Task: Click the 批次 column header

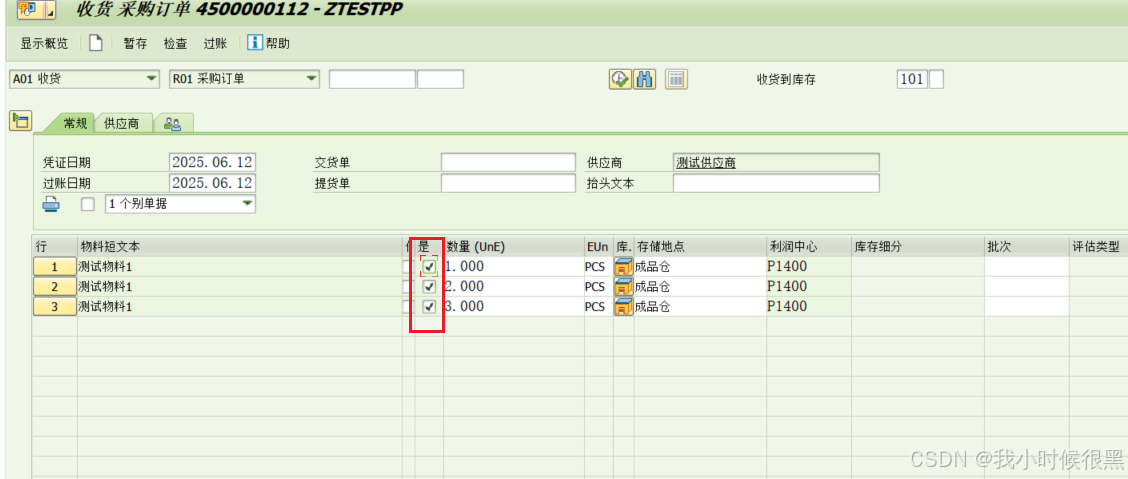Action: click(1027, 247)
